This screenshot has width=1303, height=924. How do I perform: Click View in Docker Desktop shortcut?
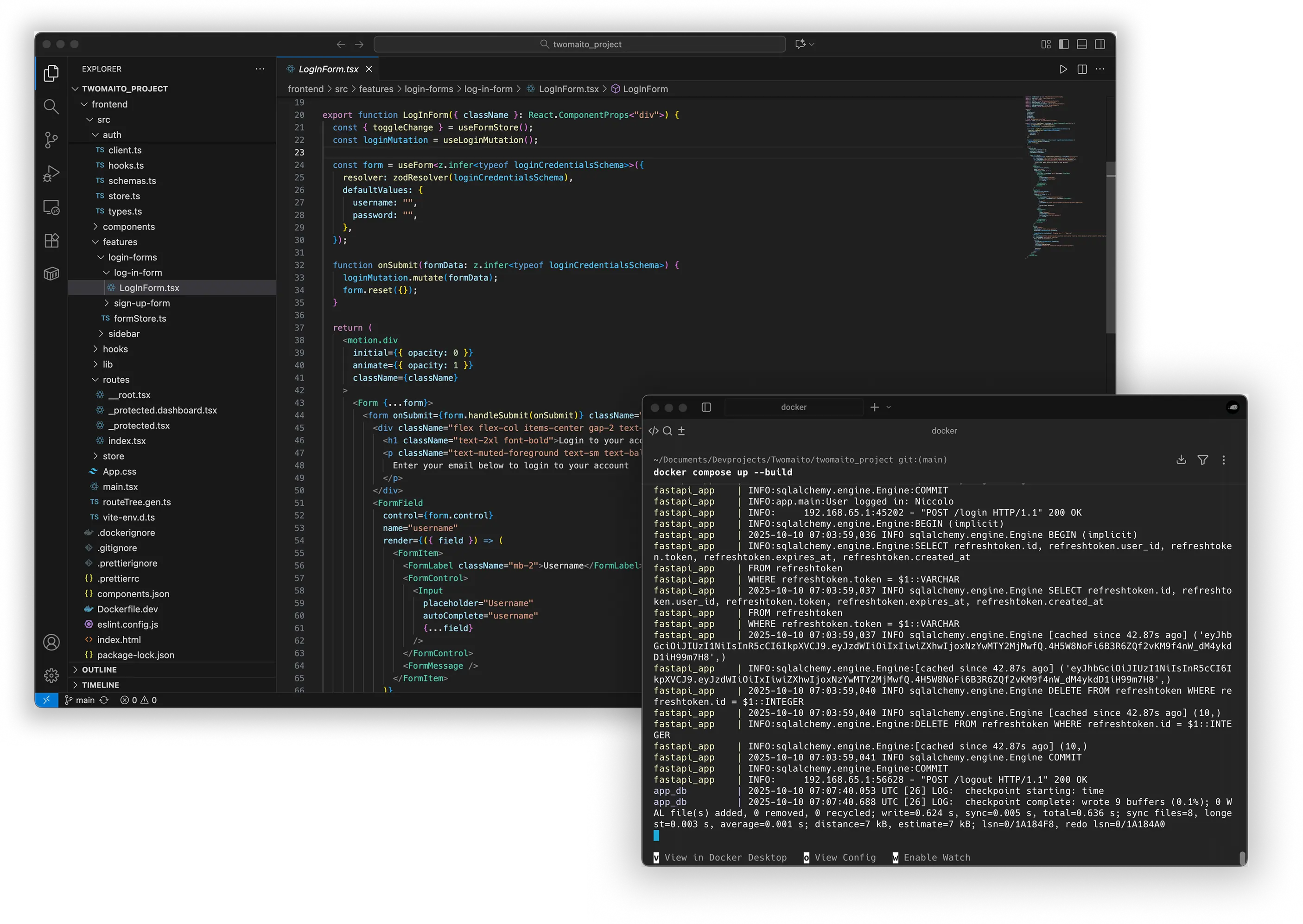[x=720, y=857]
